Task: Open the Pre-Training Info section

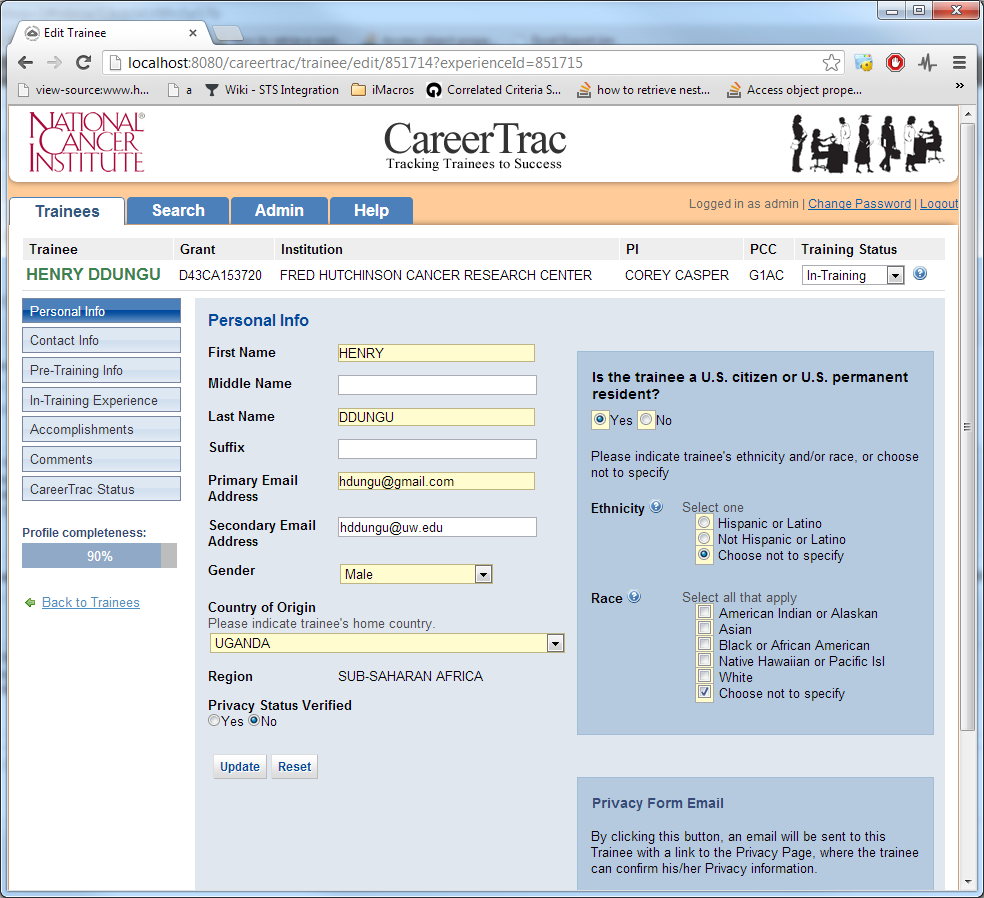Action: [x=101, y=370]
